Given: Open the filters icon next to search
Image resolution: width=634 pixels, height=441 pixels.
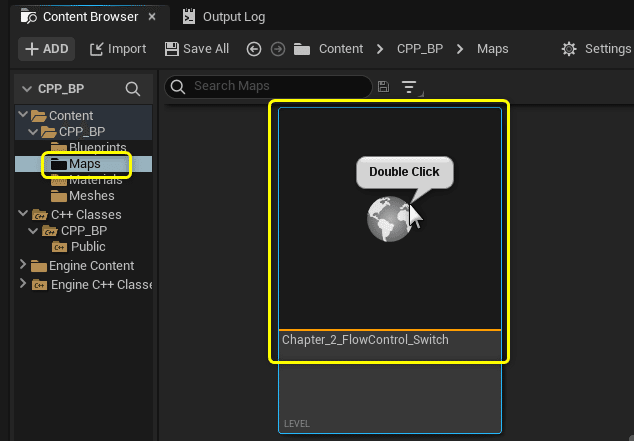Looking at the screenshot, I should click(x=409, y=87).
